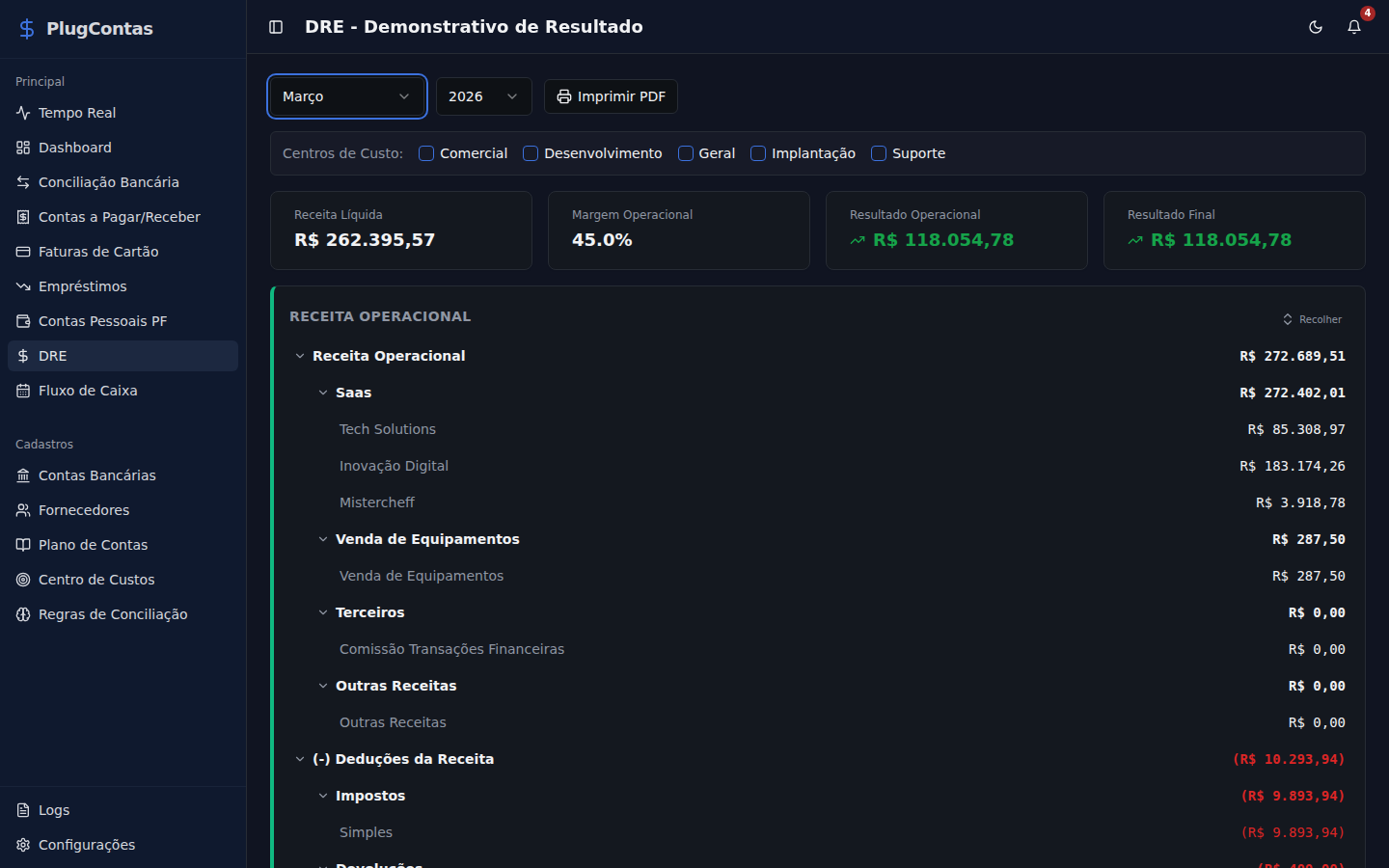Click the dark mode moon icon

click(x=1316, y=27)
